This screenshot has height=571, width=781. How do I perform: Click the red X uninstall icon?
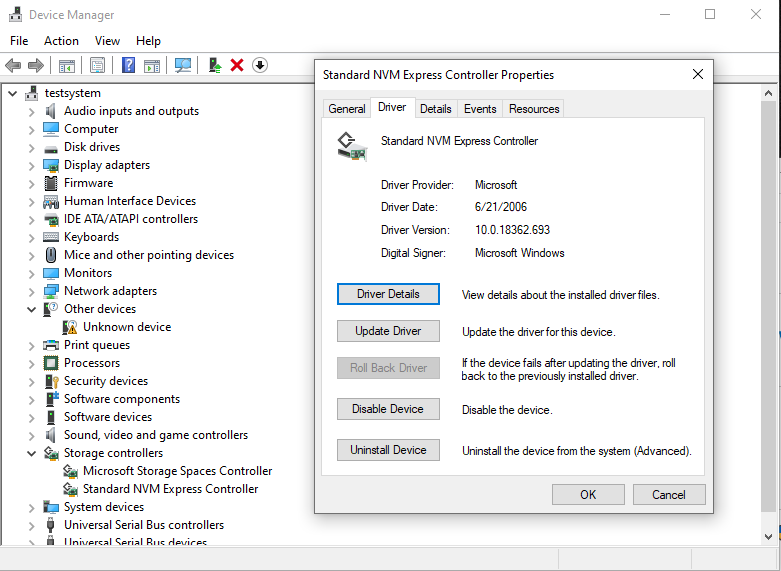[x=237, y=65]
